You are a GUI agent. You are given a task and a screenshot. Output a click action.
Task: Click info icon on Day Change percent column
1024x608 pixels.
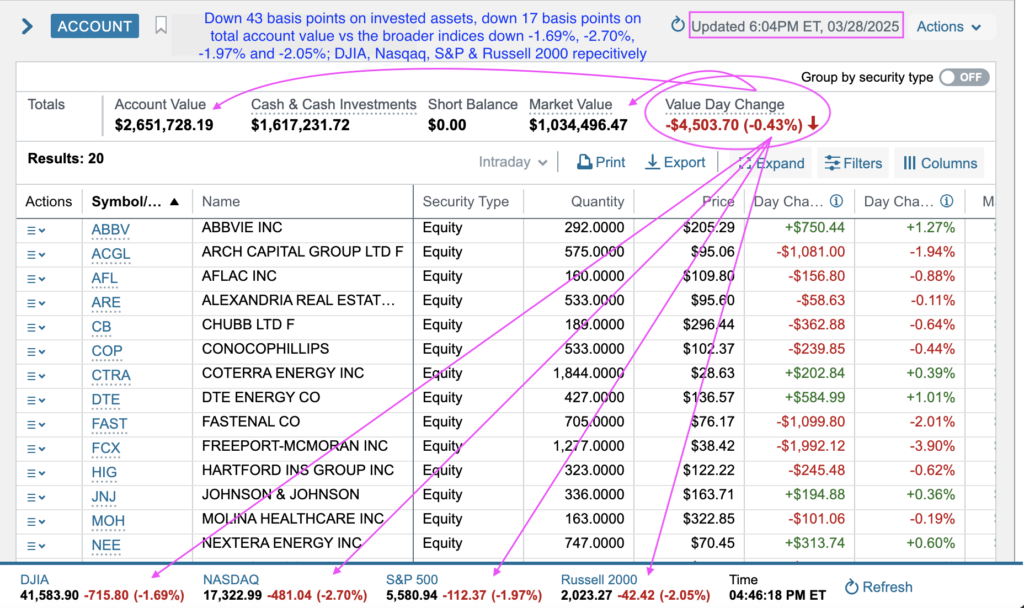946,201
